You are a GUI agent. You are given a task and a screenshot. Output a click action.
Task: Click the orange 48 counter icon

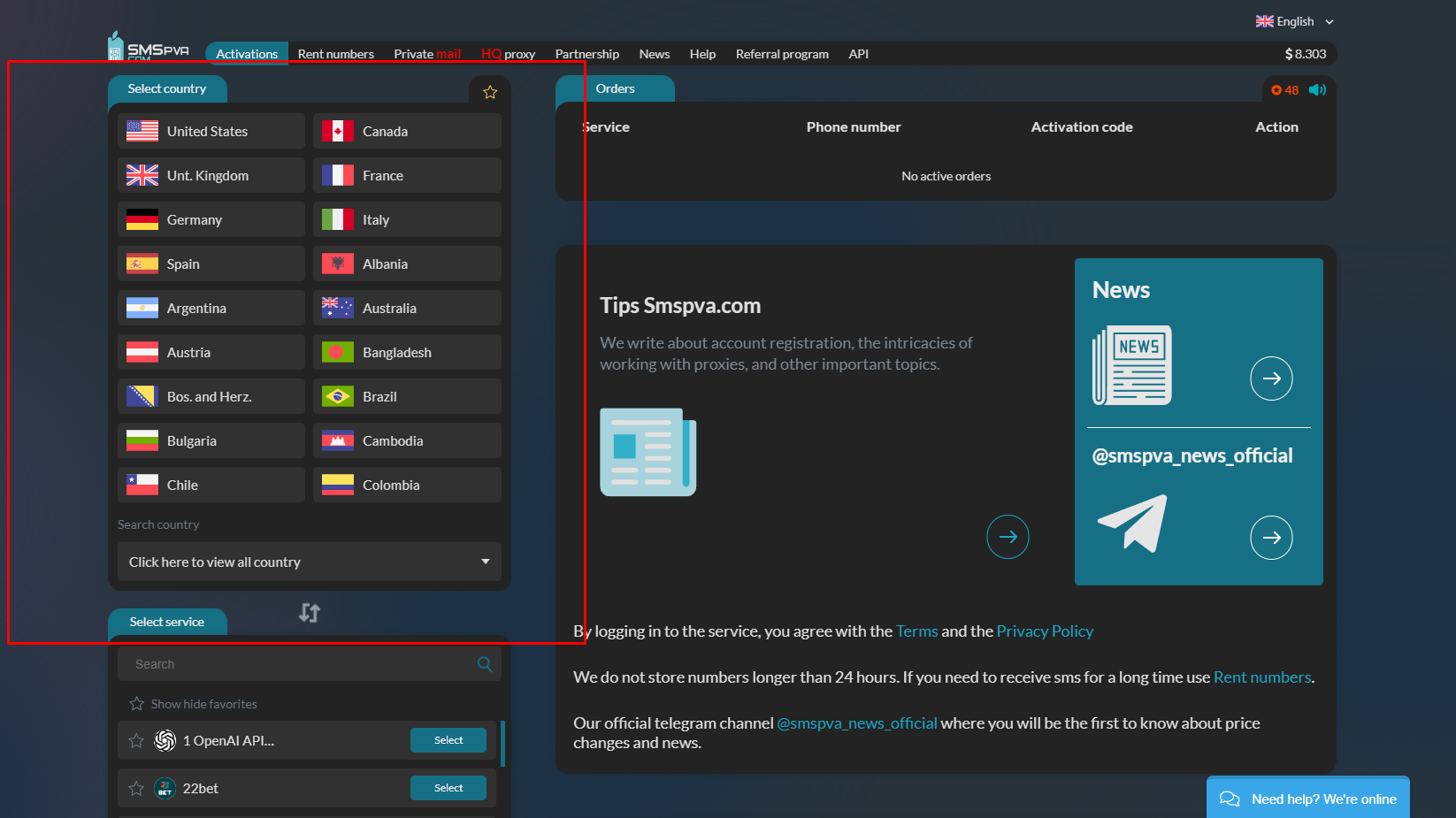[1284, 90]
